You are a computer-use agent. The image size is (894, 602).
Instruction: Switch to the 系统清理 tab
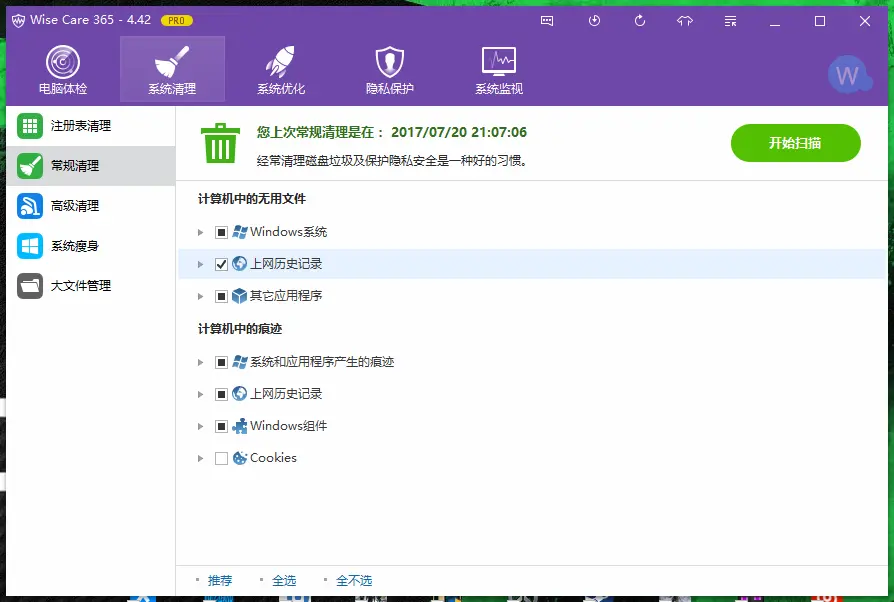click(x=172, y=70)
